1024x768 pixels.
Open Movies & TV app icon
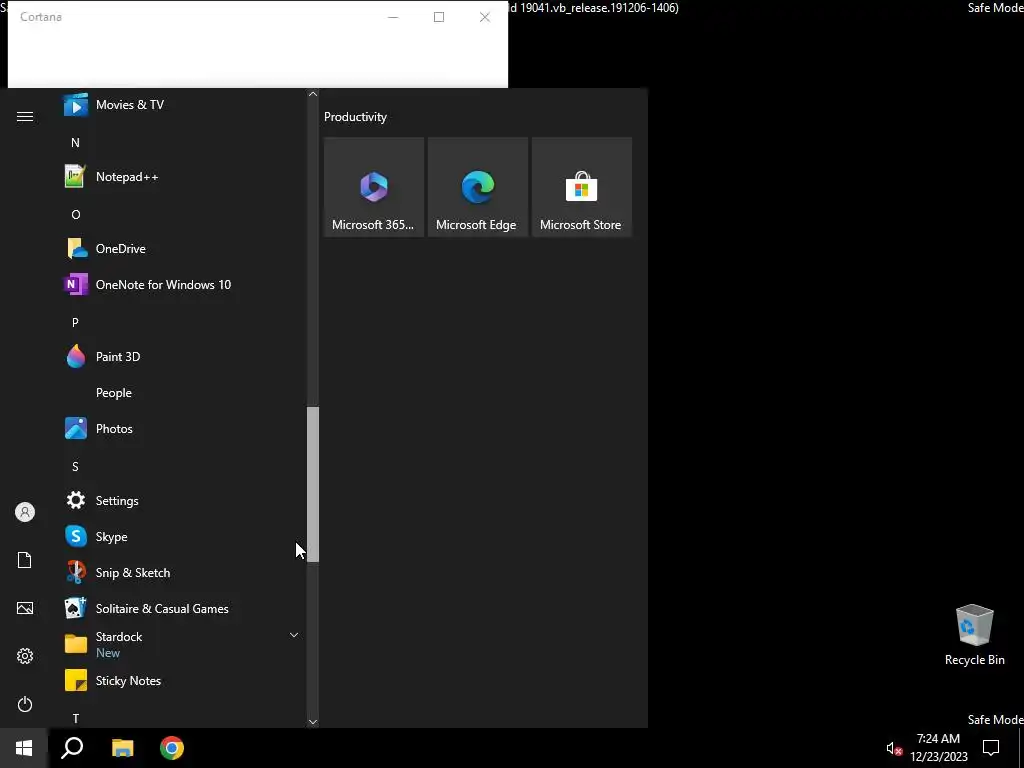pos(76,104)
